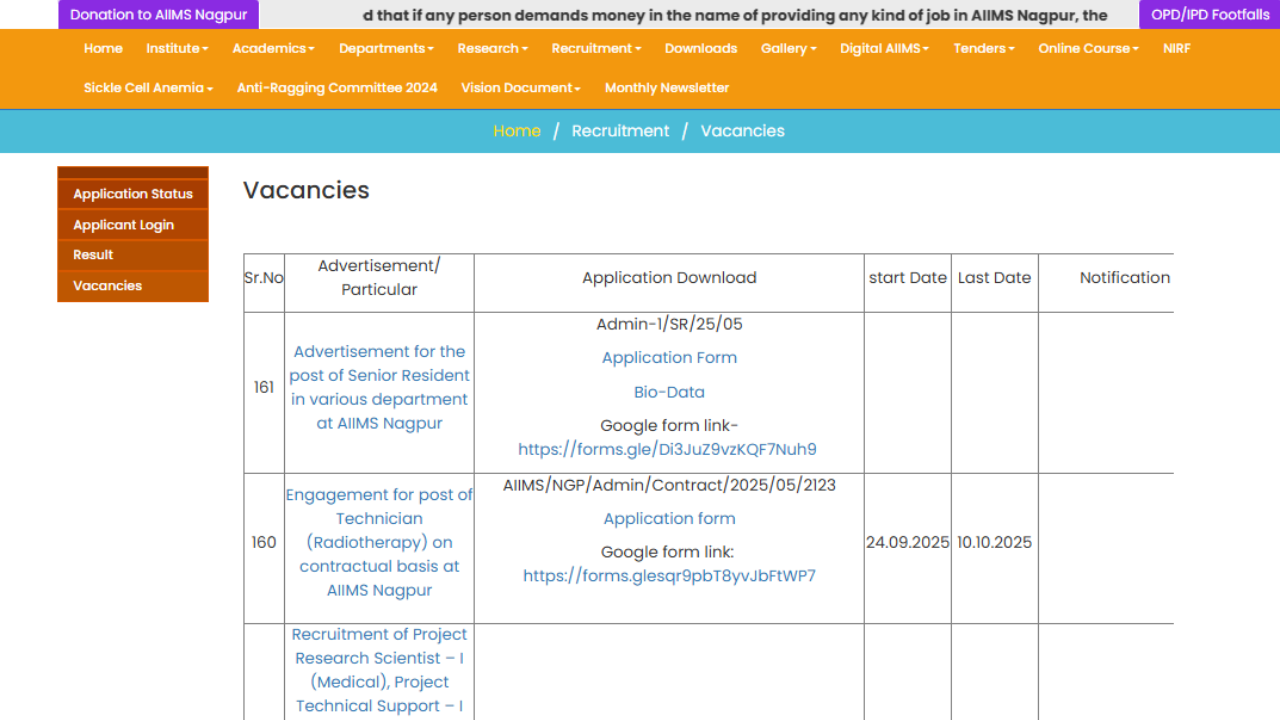Open the Institute dropdown menu
1280x720 pixels.
(x=177, y=48)
